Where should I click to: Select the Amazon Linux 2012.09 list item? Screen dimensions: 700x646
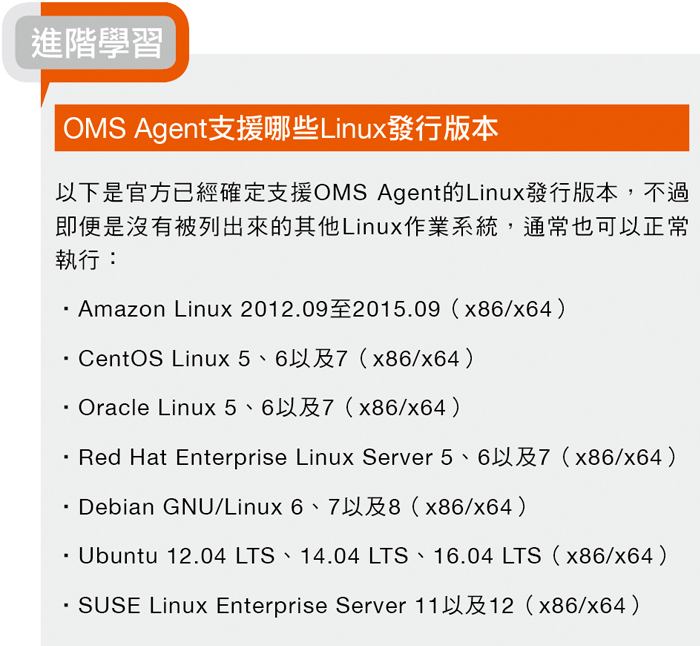316,309
